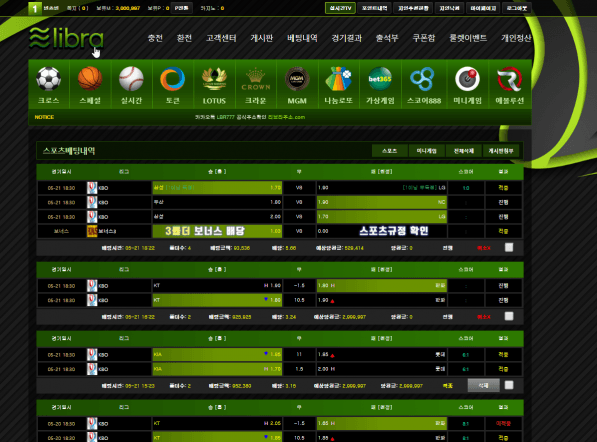
Task: Click red 취소X on the 4-folder slip
Action: point(484,248)
